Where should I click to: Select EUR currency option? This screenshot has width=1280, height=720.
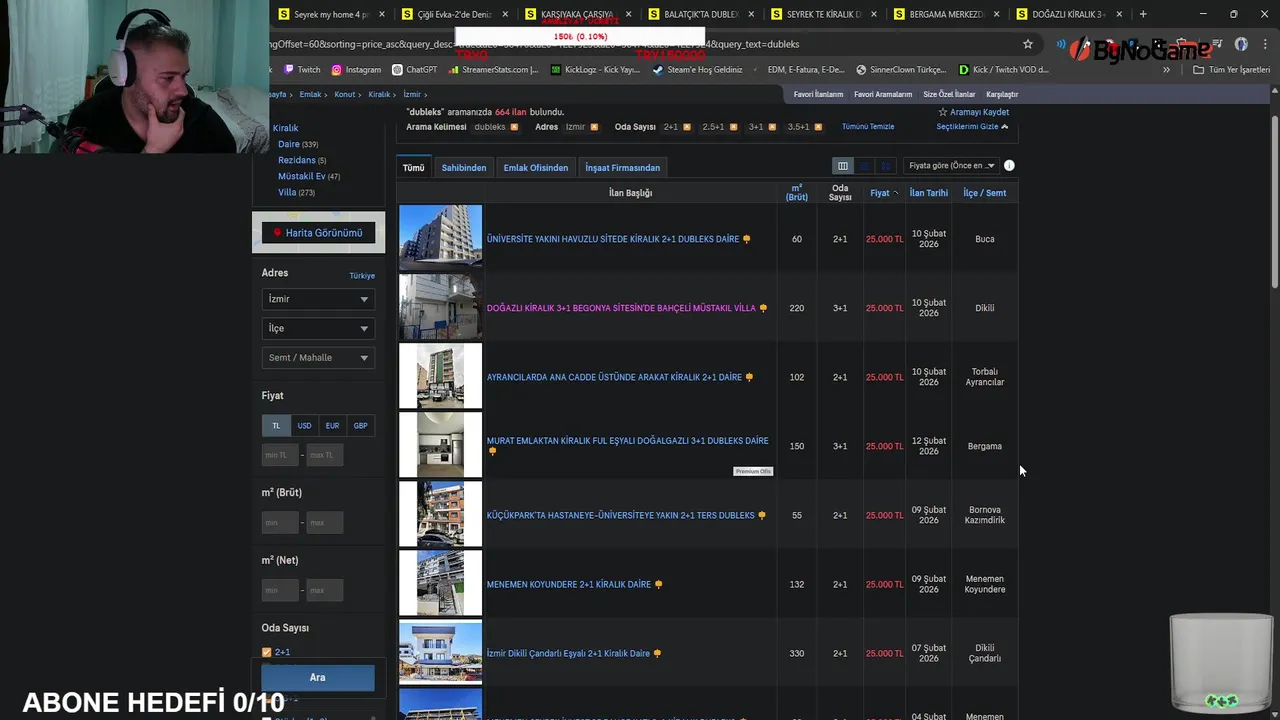coord(332,426)
